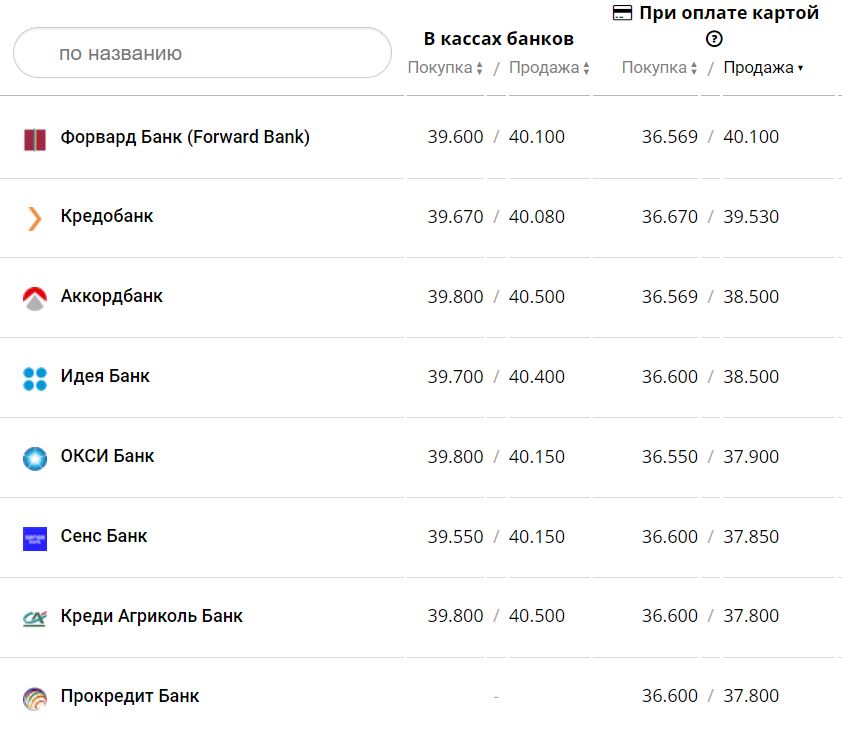Click the Идея Банк blue dots logo
This screenshot has width=842, height=736.
point(35,378)
